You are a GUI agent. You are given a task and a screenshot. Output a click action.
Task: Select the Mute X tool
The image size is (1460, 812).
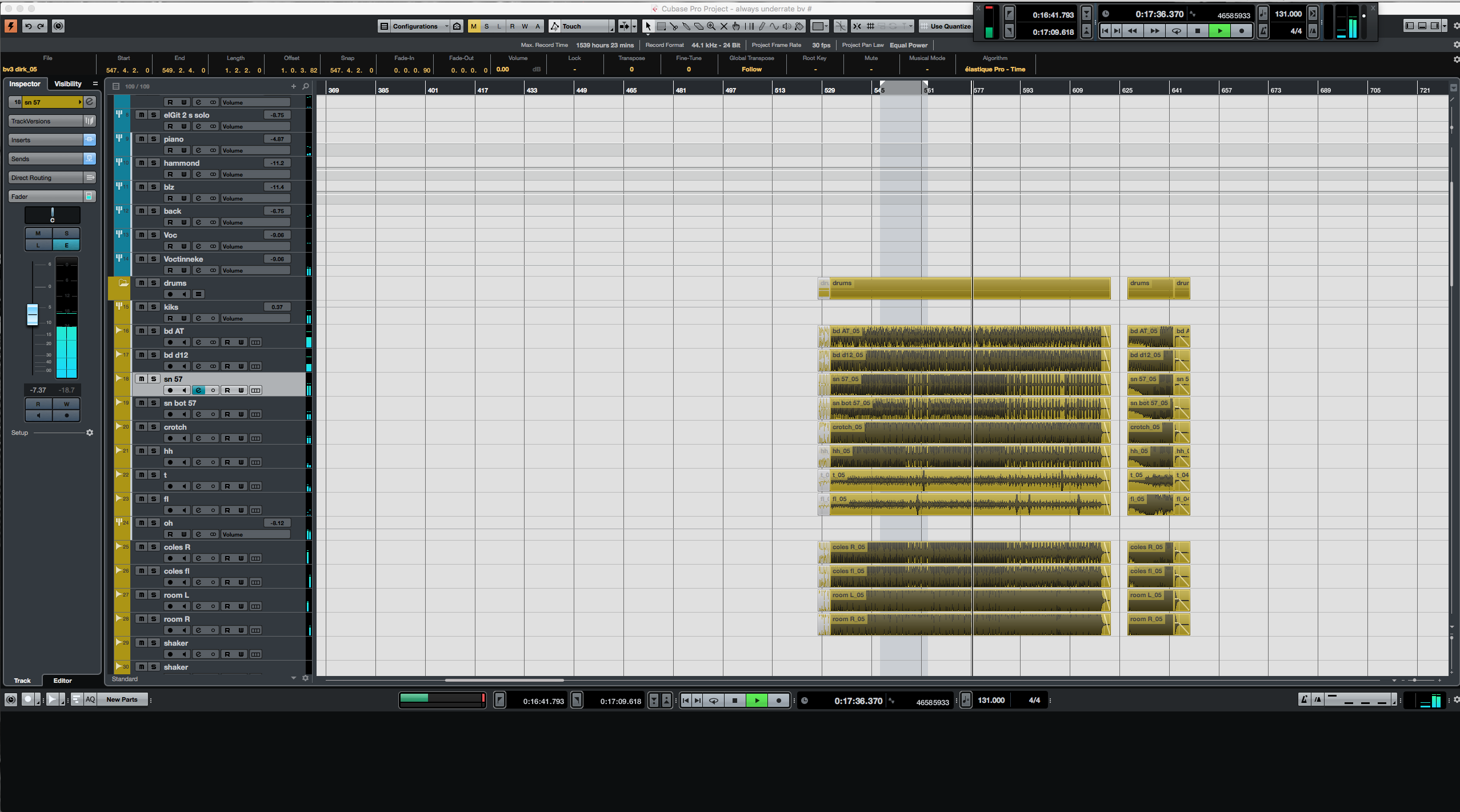click(x=724, y=26)
